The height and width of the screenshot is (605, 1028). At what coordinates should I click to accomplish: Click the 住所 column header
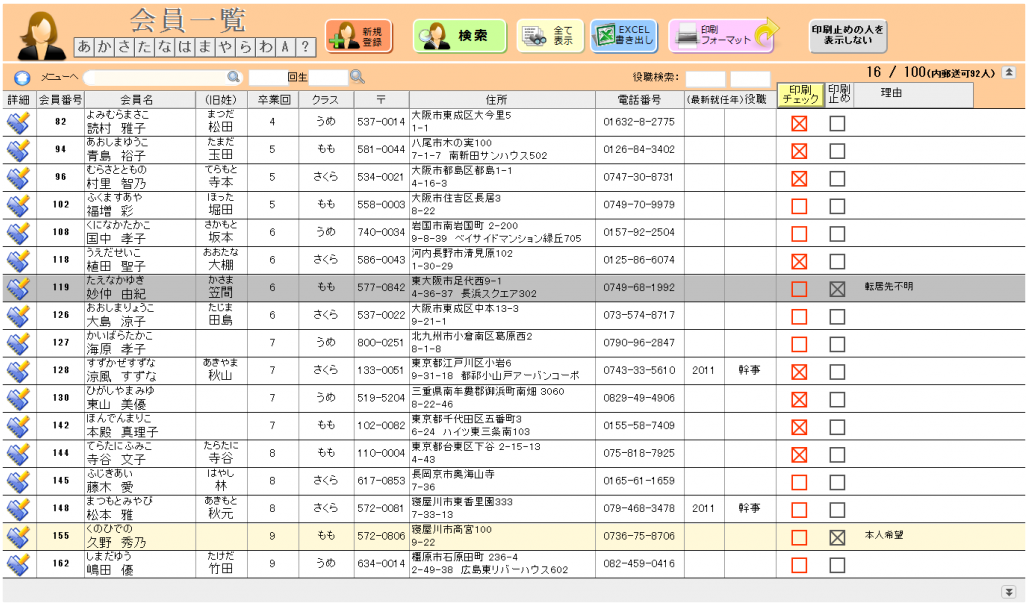pyautogui.click(x=502, y=100)
